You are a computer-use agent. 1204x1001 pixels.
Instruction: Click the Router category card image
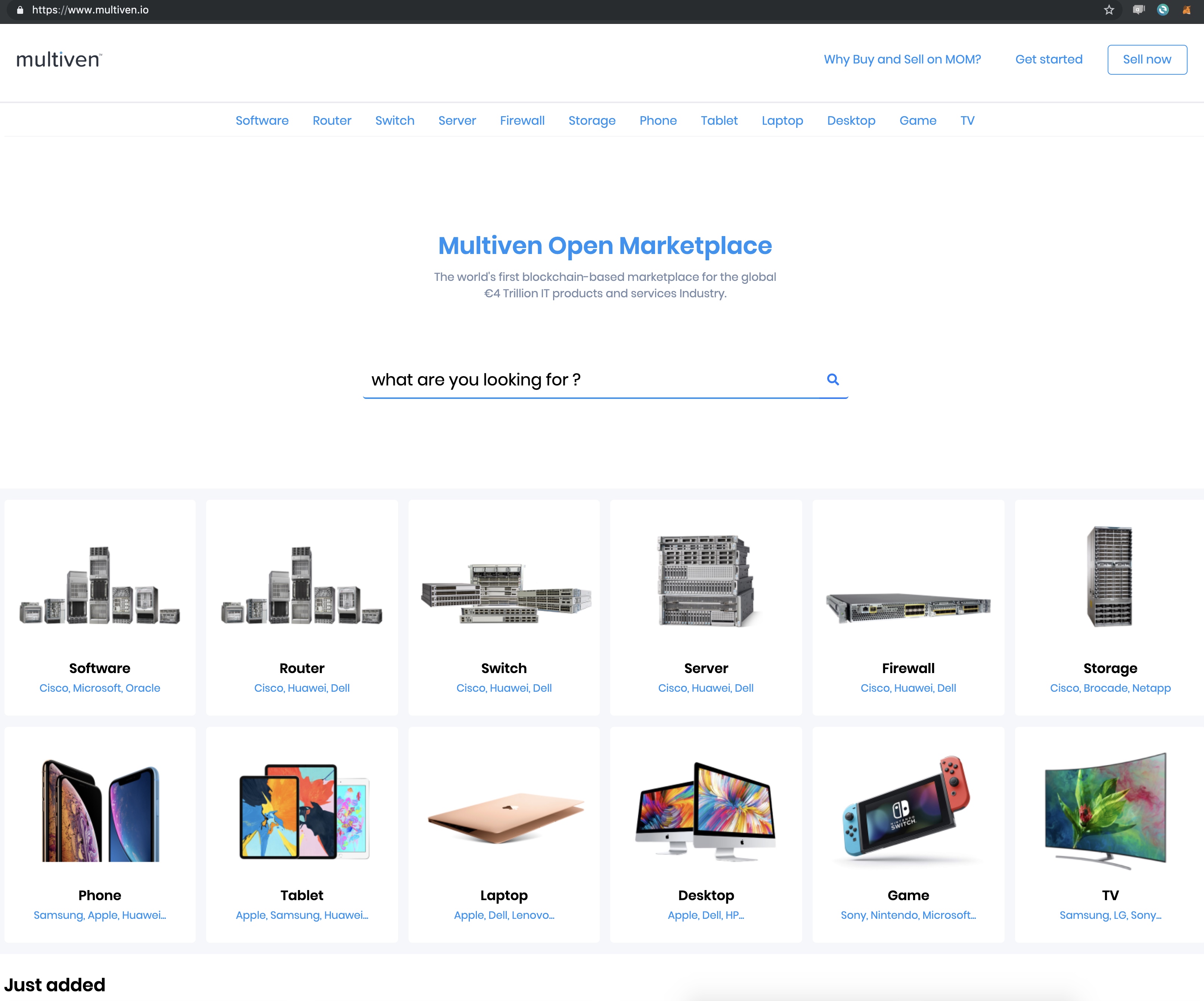point(302,585)
